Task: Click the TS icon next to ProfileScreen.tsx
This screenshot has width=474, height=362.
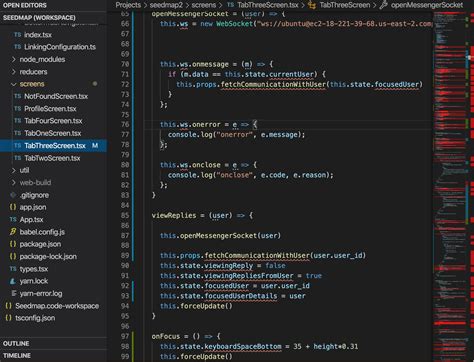Action: (18, 109)
